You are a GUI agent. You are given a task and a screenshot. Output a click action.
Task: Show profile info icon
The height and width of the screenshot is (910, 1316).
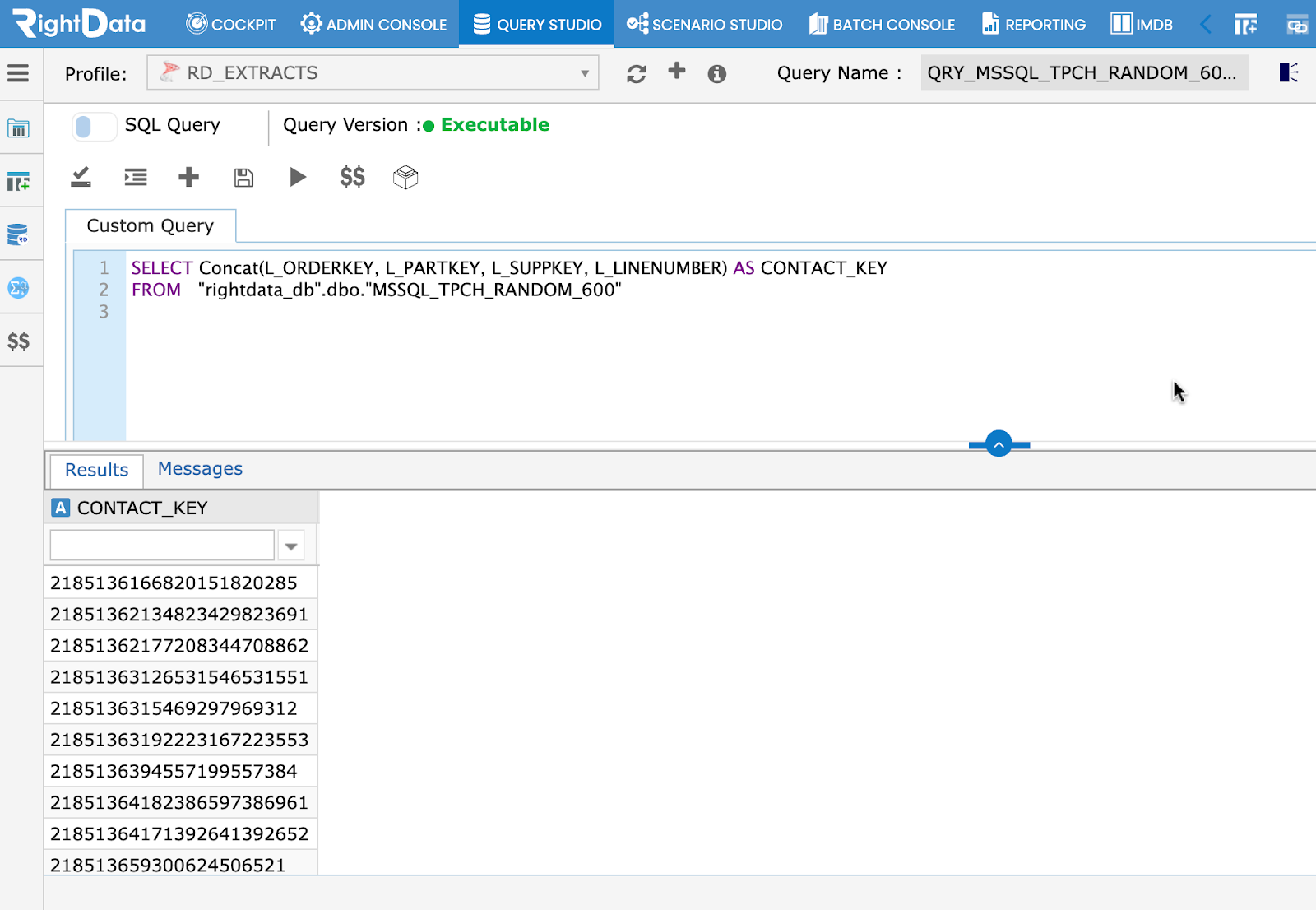[x=717, y=74]
